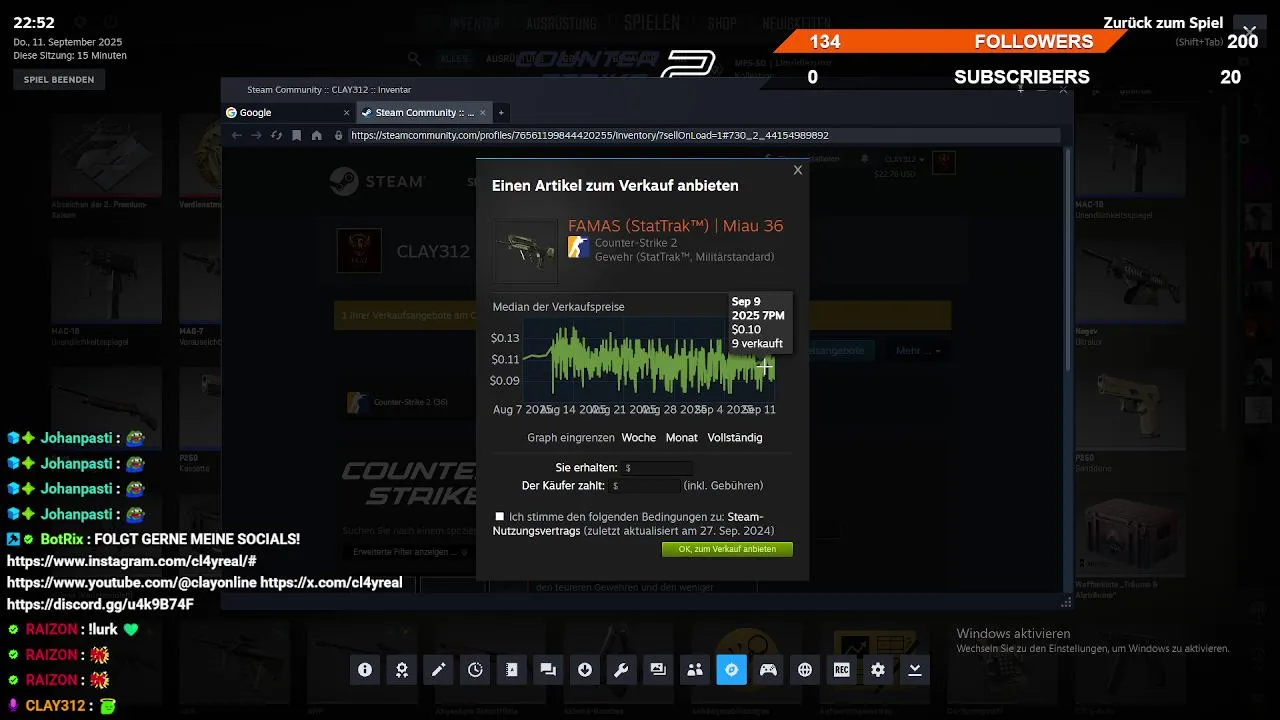
Task: Open the screenshots gallery icon
Action: 658,670
